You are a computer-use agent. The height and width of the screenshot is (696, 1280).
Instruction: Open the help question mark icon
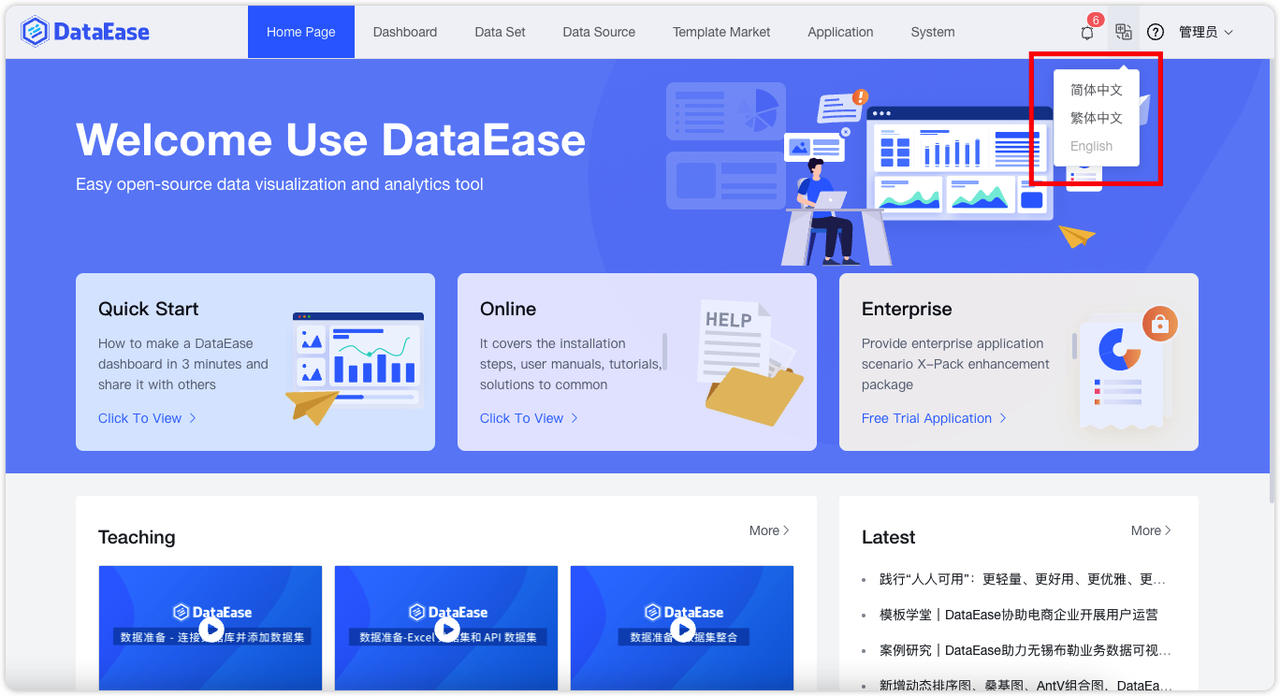1155,32
